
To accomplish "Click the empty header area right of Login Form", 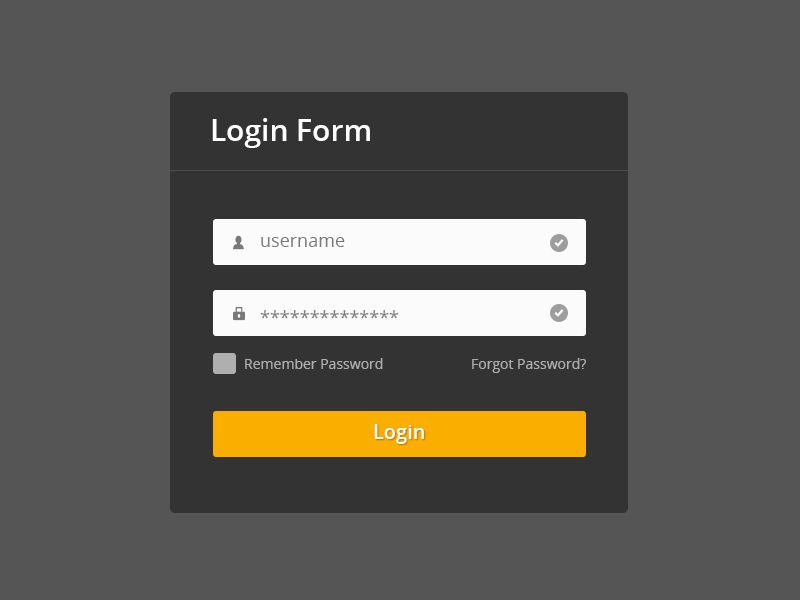I will point(500,131).
